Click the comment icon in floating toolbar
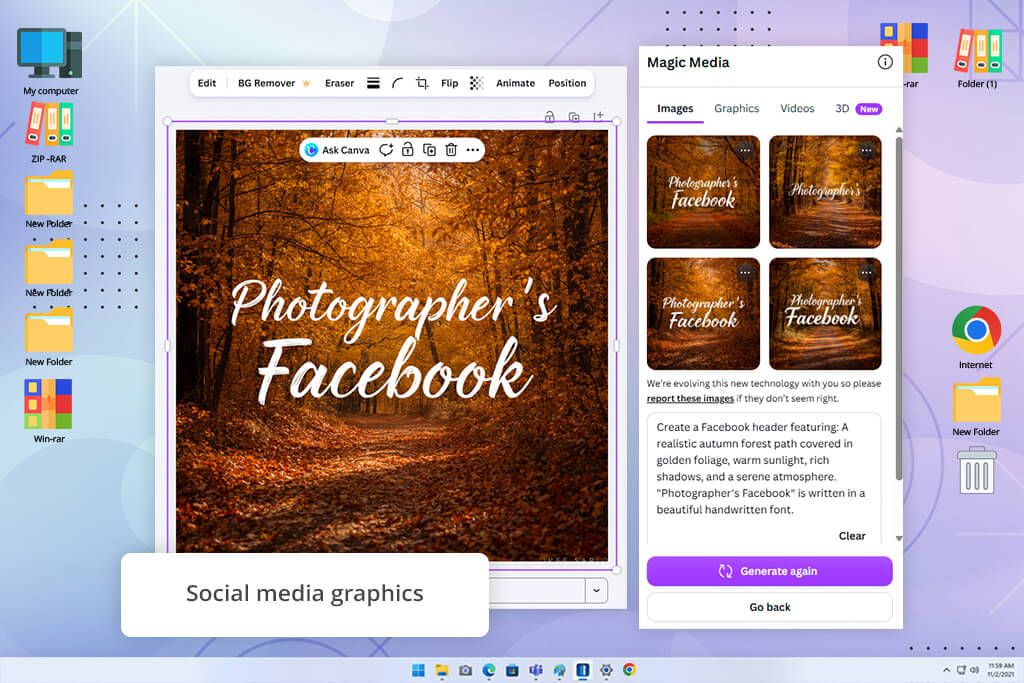The height and width of the screenshot is (683, 1024). [x=386, y=150]
